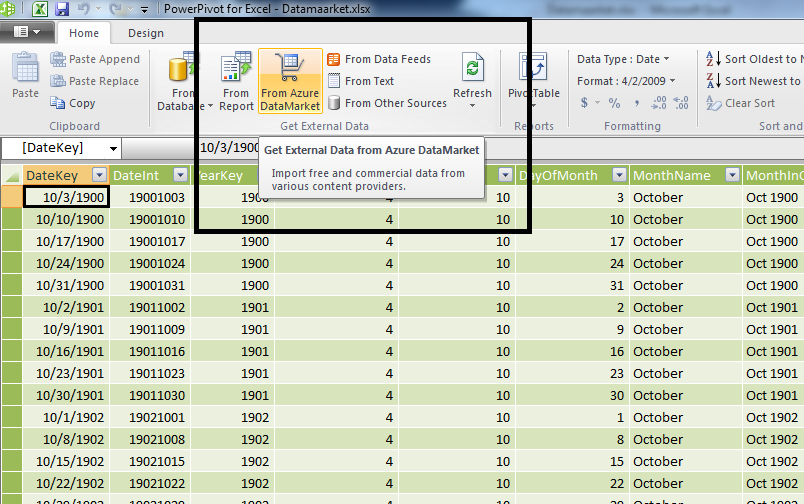
Task: Clear Sort on the column
Action: coord(740,103)
